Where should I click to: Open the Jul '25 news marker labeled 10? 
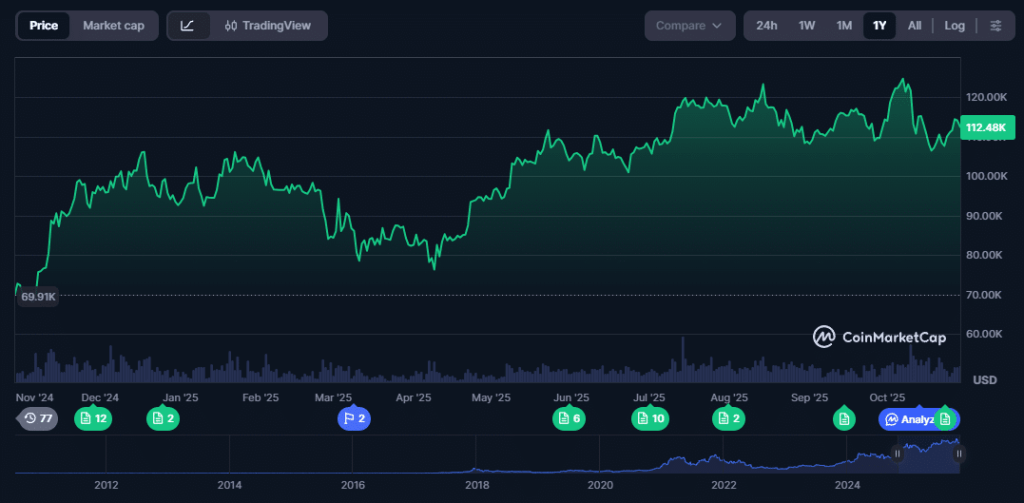click(650, 419)
